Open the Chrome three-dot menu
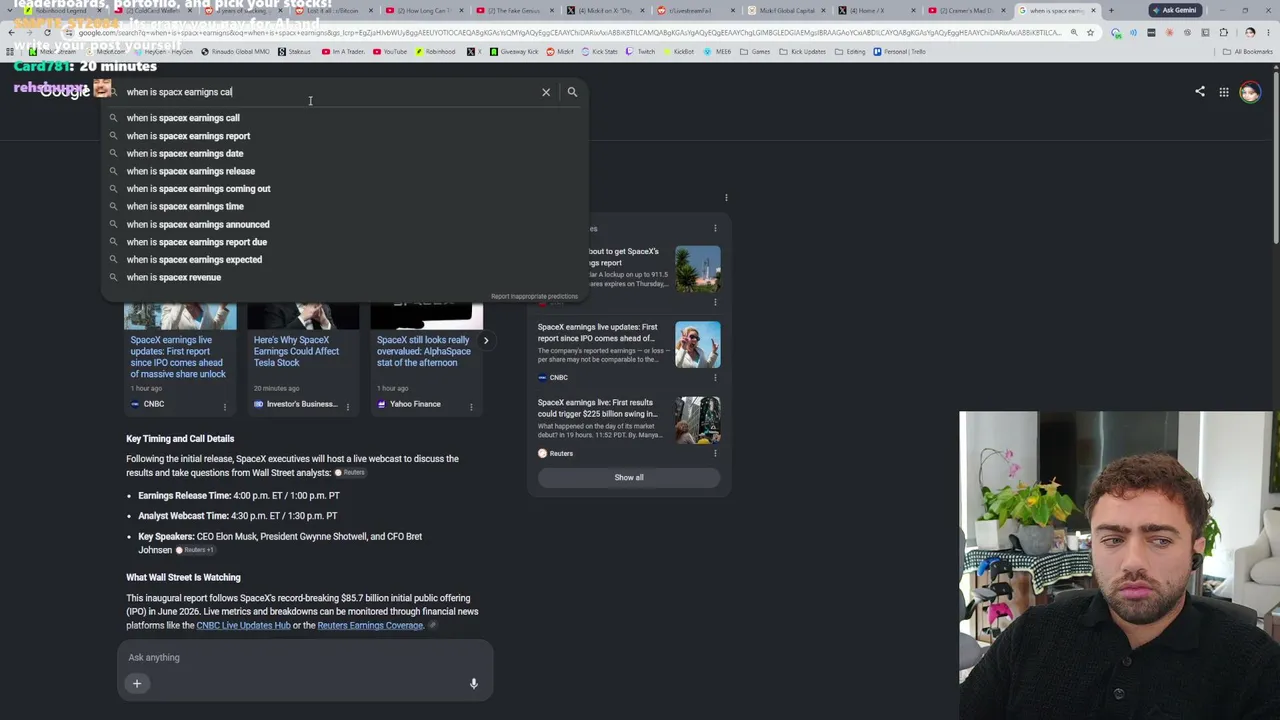The width and height of the screenshot is (1280, 720). click(1268, 32)
